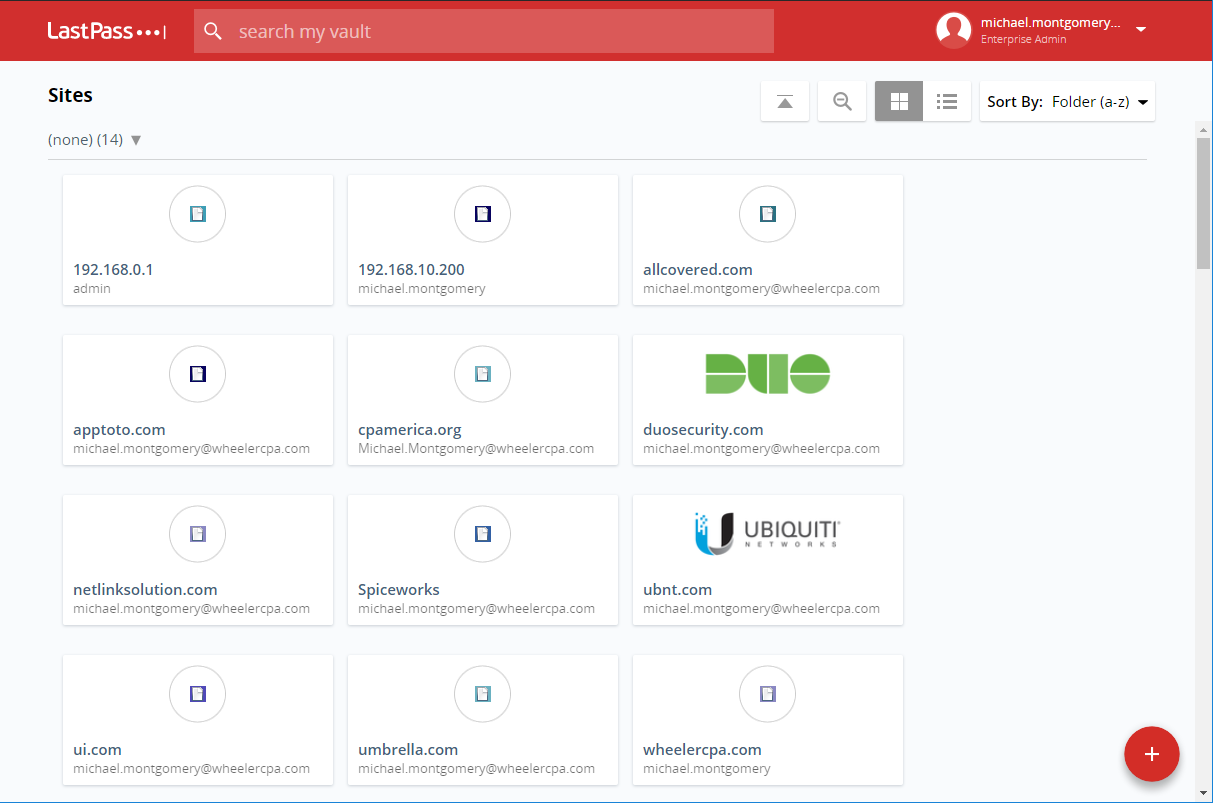Click the Spiceworks site icon
The height and width of the screenshot is (803, 1213).
tap(483, 533)
